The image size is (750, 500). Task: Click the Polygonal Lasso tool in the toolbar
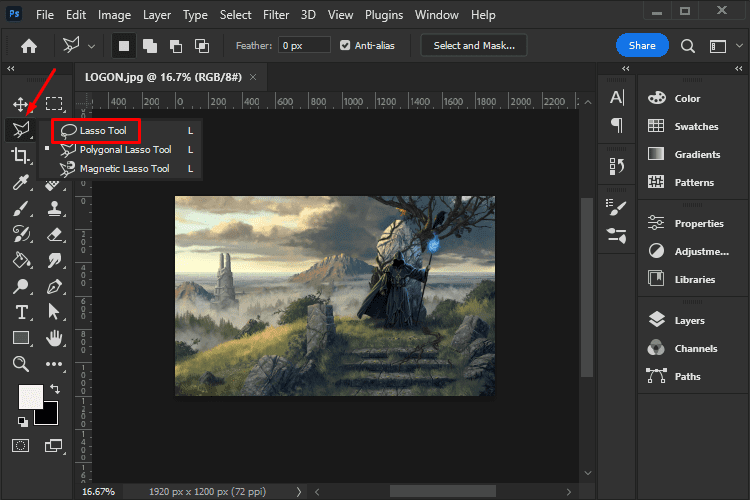pos(21,130)
